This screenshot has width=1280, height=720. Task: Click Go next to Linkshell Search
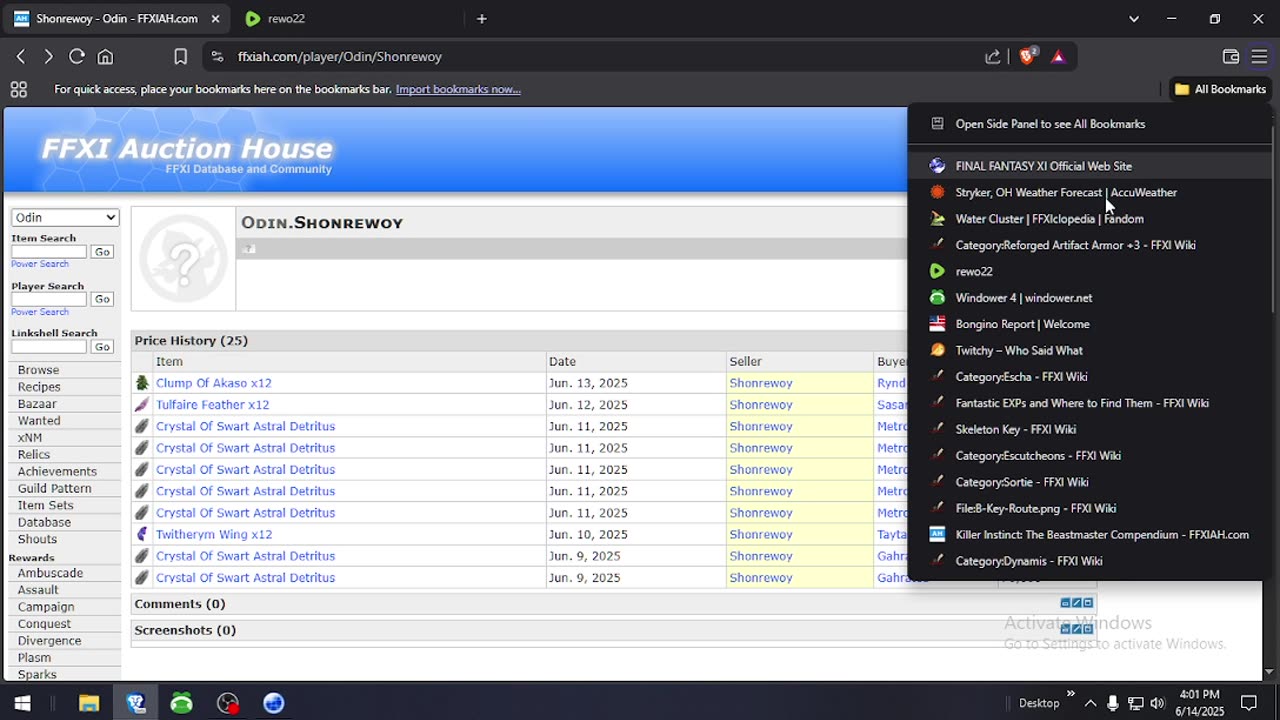[102, 347]
